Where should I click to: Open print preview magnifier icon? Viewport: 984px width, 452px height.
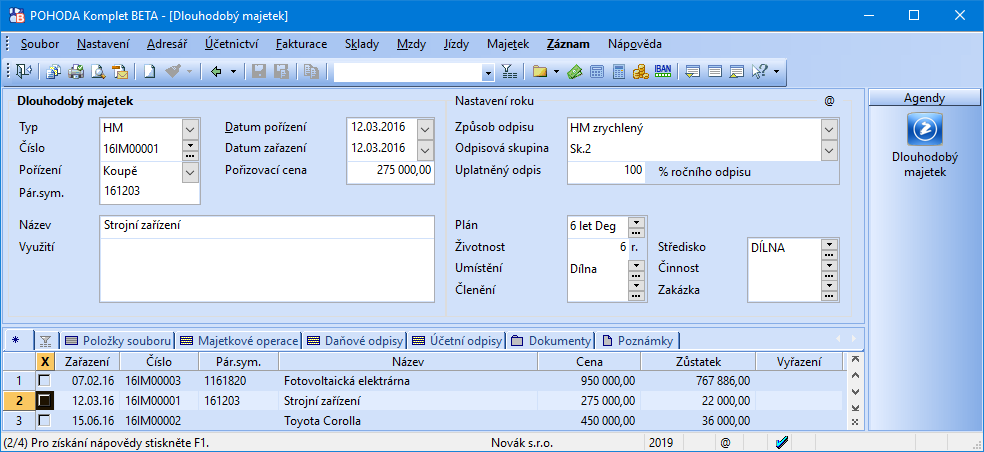[98, 72]
